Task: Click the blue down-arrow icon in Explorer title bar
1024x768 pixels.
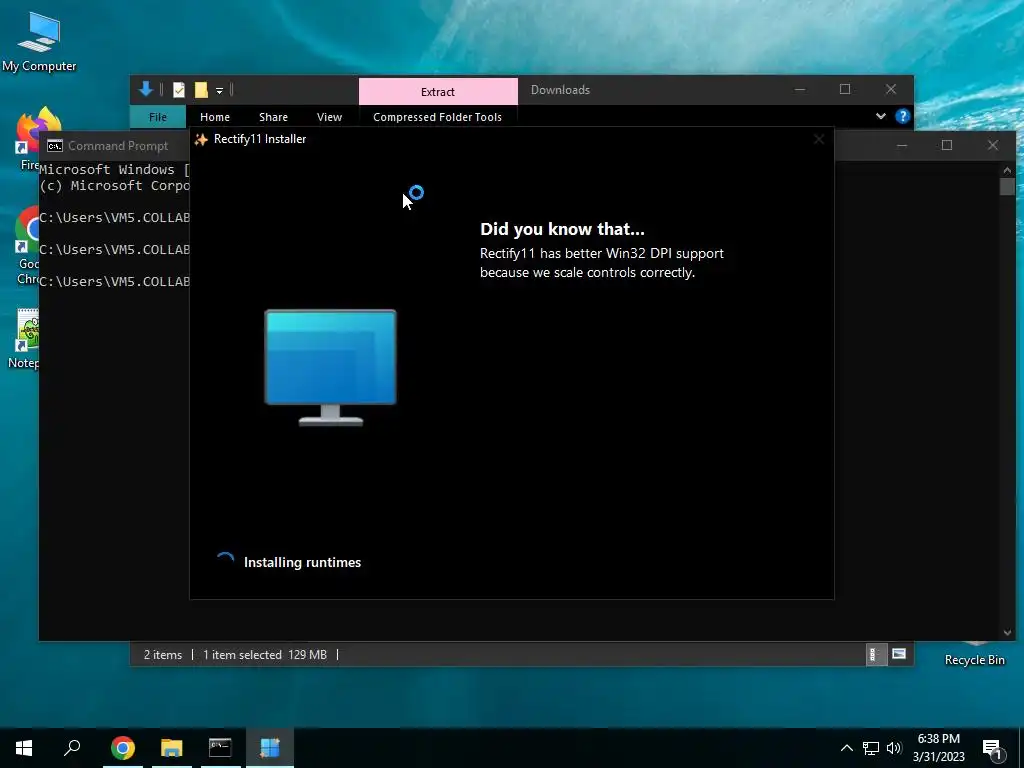Action: pos(146,89)
